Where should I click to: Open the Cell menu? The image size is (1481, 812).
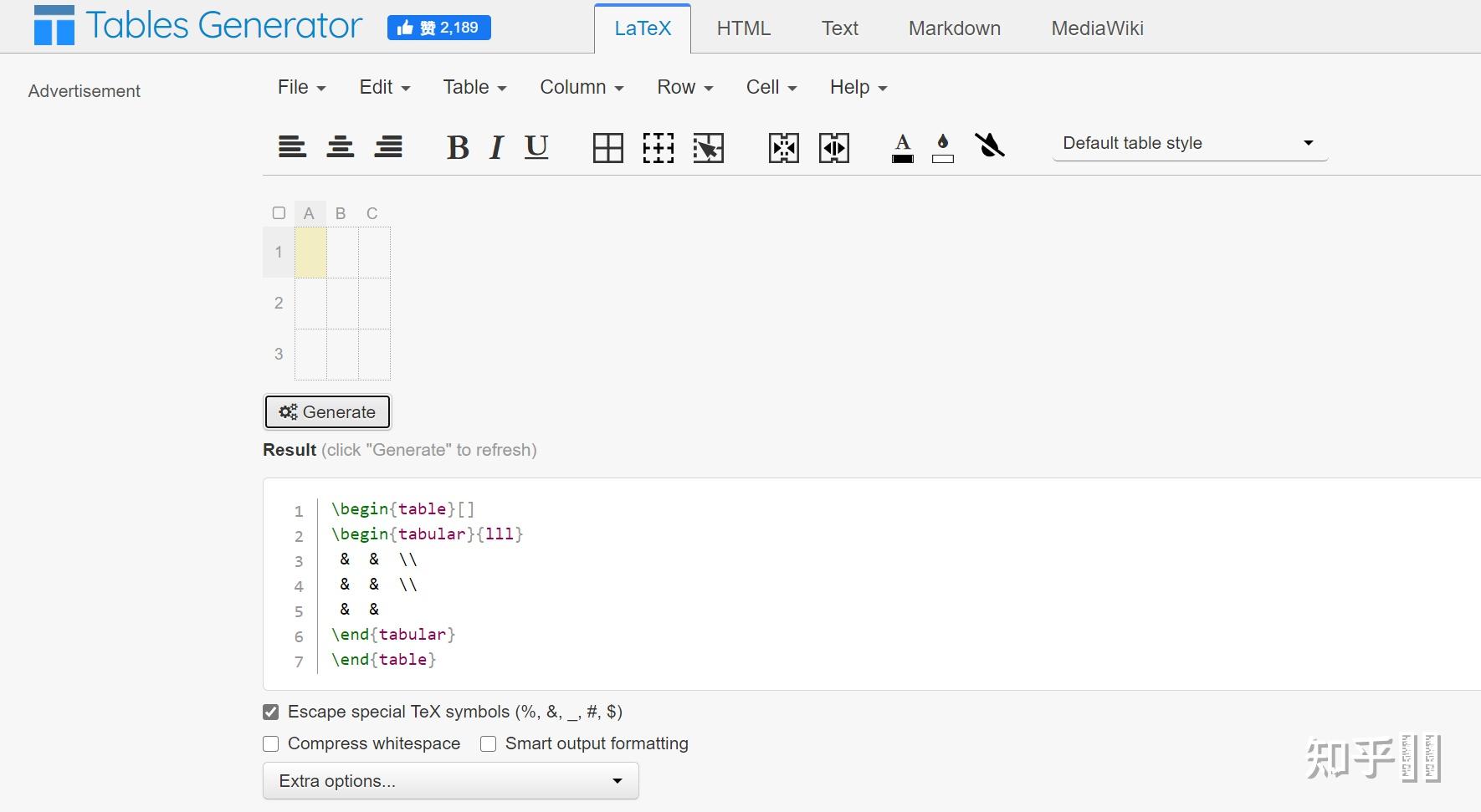tap(771, 87)
